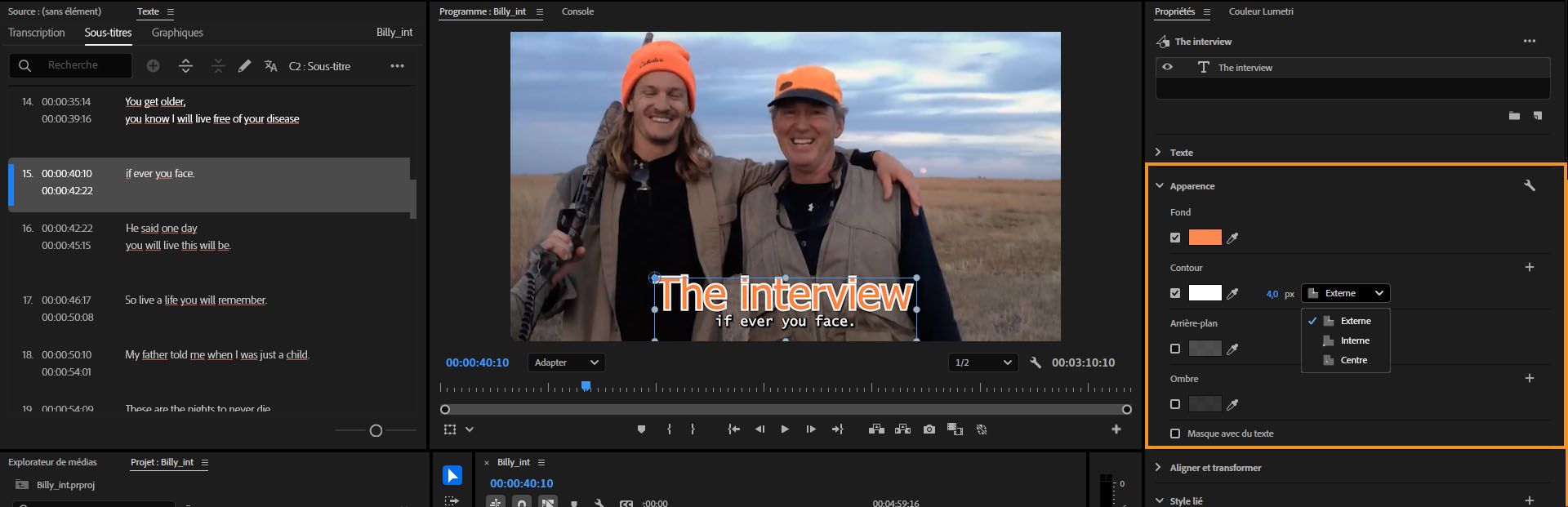The height and width of the screenshot is (507, 1568).
Task: Click the new layer icon in Propriétés
Action: click(1538, 116)
